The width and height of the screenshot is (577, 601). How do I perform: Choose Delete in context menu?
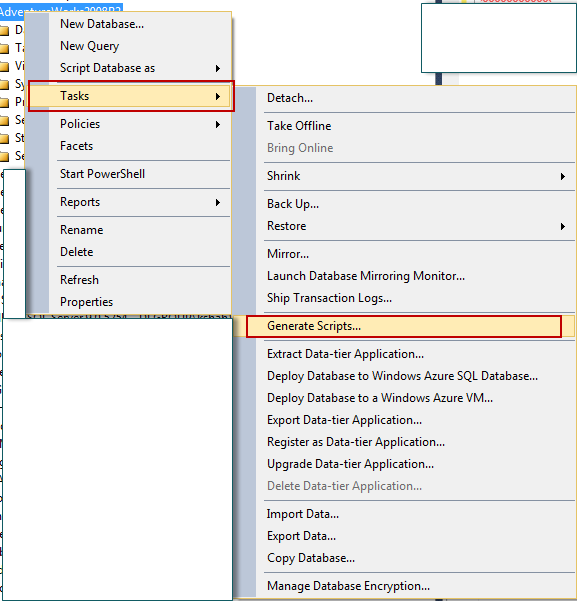click(x=76, y=252)
